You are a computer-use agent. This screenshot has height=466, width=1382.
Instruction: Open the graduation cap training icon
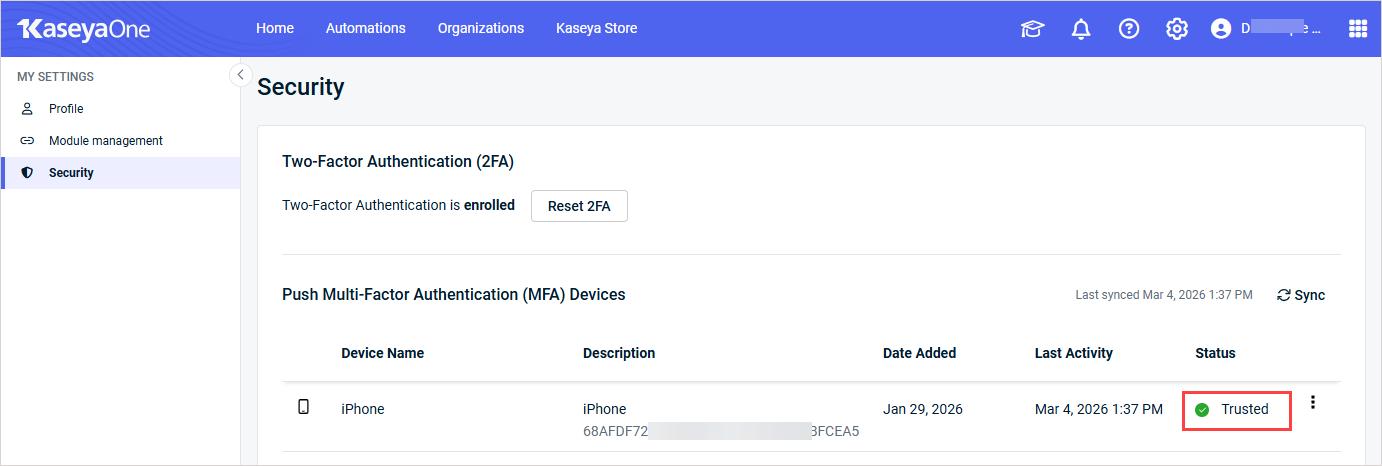[1031, 29]
